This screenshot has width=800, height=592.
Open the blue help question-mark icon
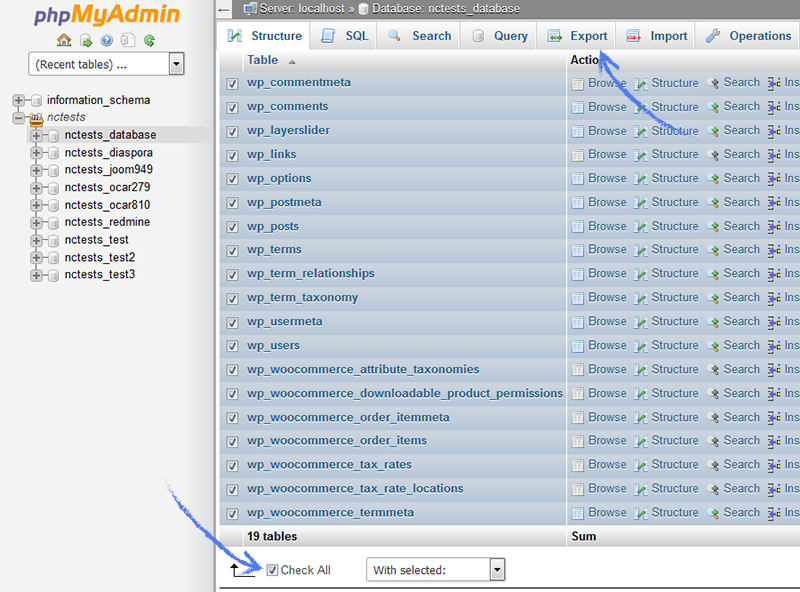pyautogui.click(x=107, y=40)
